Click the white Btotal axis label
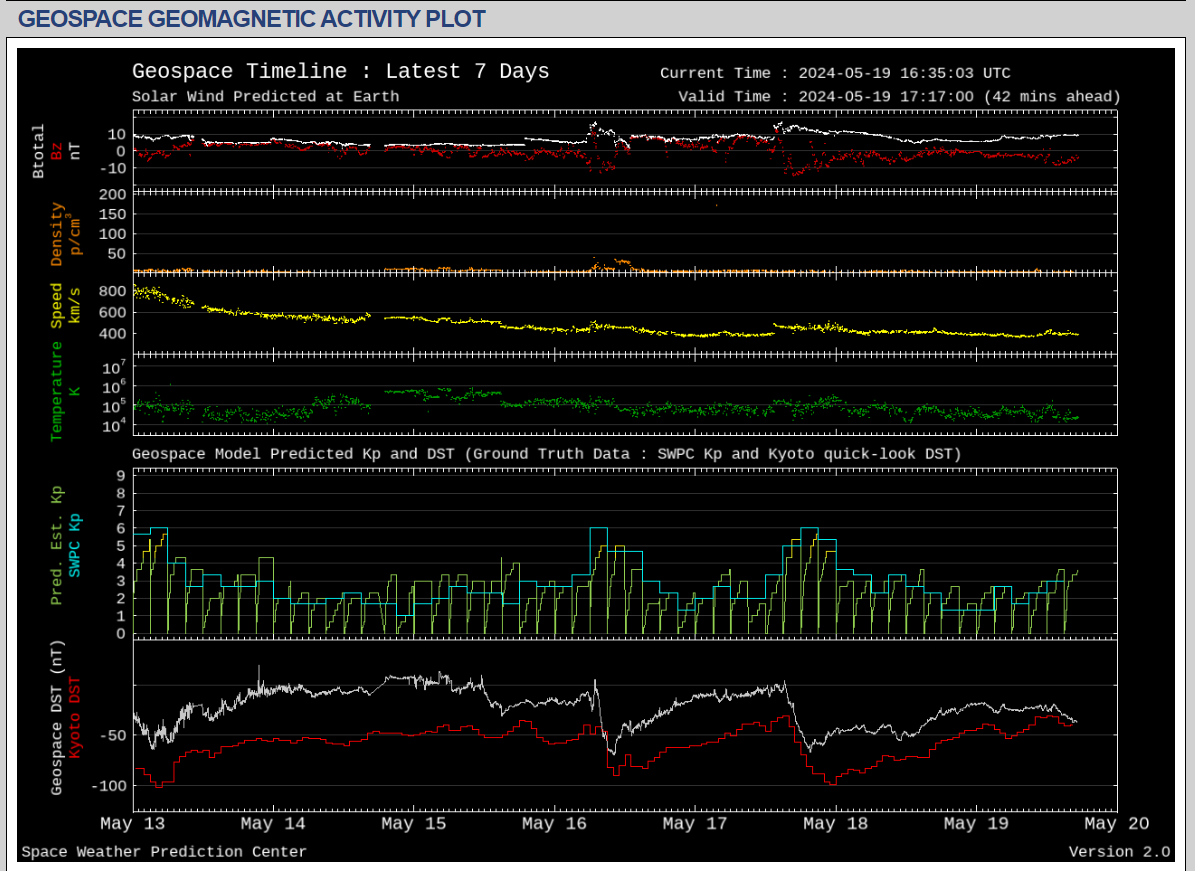Viewport: 1195px width, 871px height. (x=39, y=151)
